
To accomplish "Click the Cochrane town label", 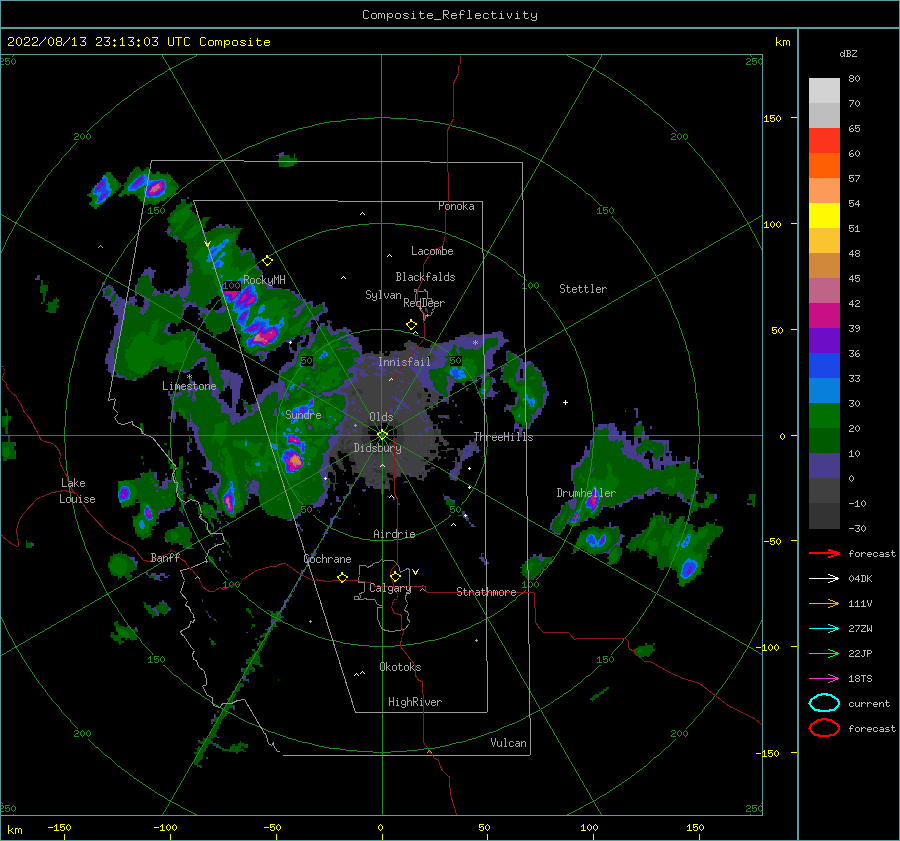I will click(327, 559).
